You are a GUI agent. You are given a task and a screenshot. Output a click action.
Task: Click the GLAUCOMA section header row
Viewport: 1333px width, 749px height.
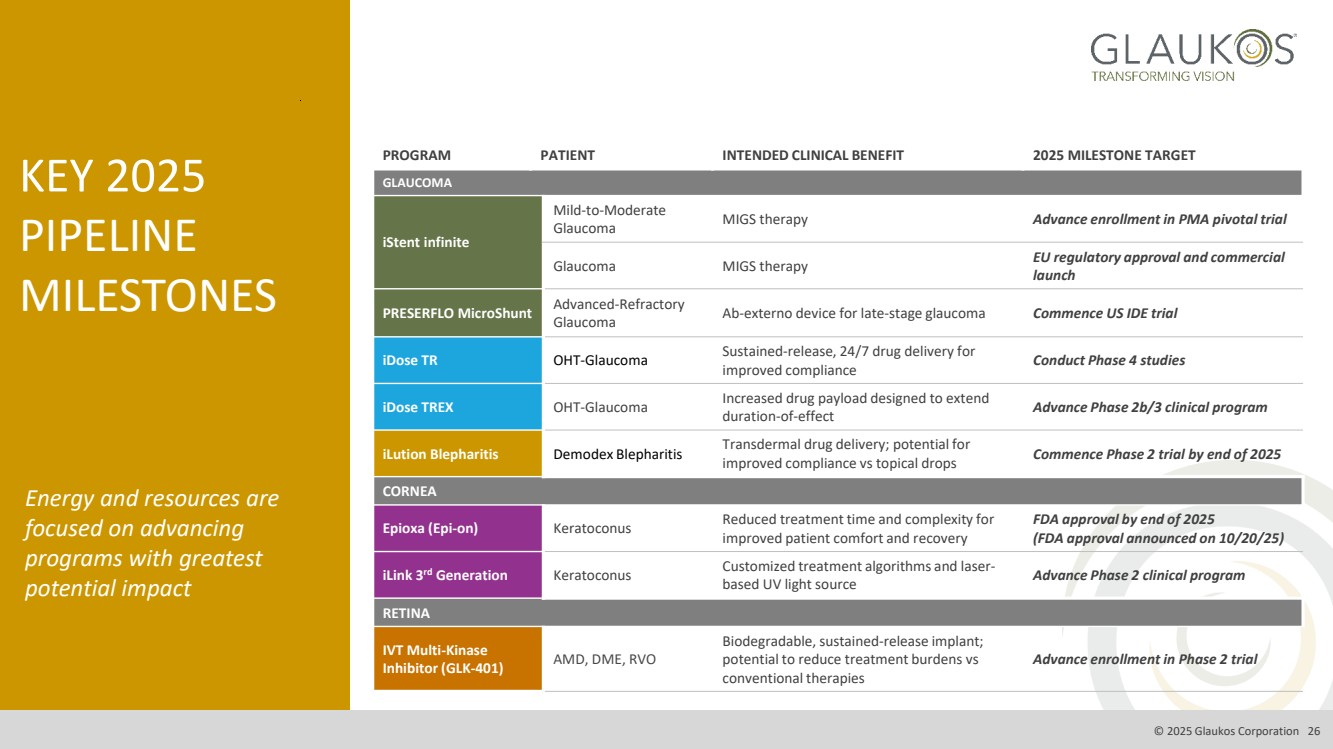837,183
